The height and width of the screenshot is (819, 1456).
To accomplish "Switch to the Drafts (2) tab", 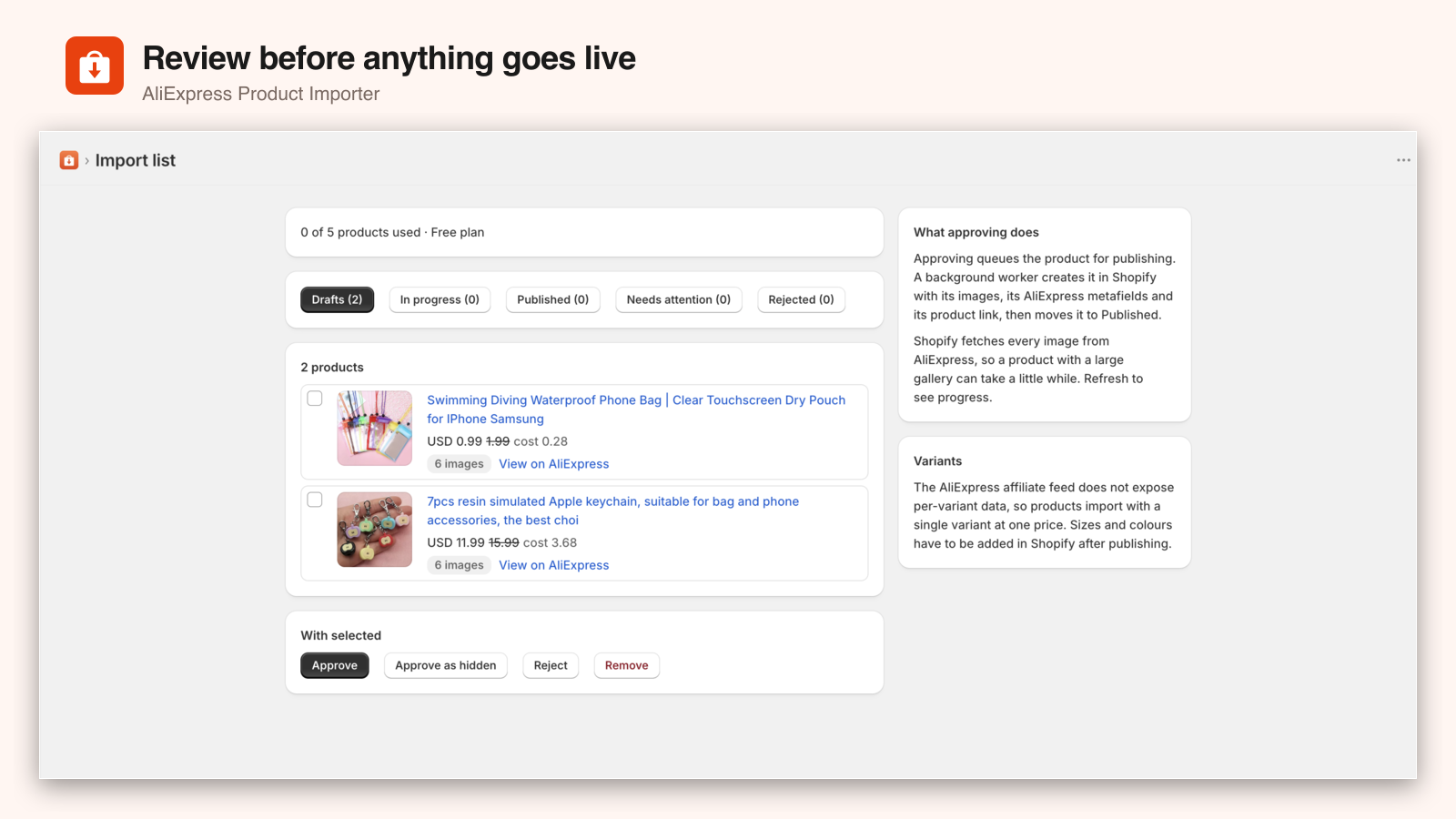I will click(337, 299).
